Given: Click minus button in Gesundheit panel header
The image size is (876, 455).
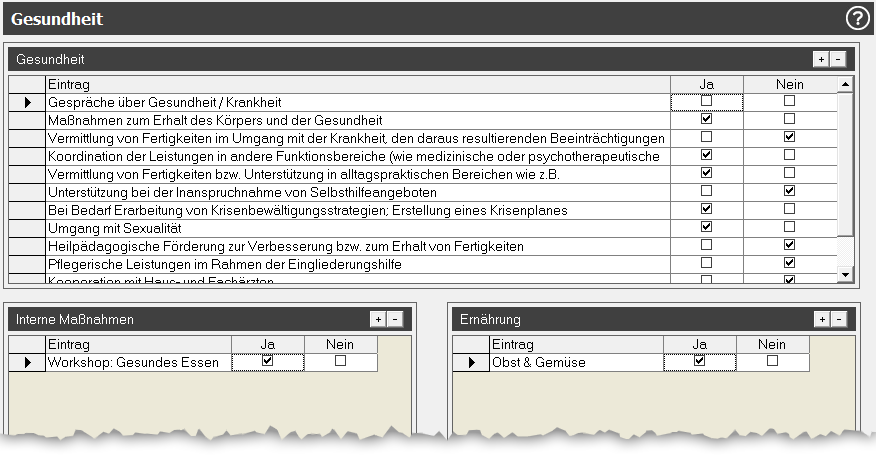Looking at the screenshot, I should [x=837, y=60].
